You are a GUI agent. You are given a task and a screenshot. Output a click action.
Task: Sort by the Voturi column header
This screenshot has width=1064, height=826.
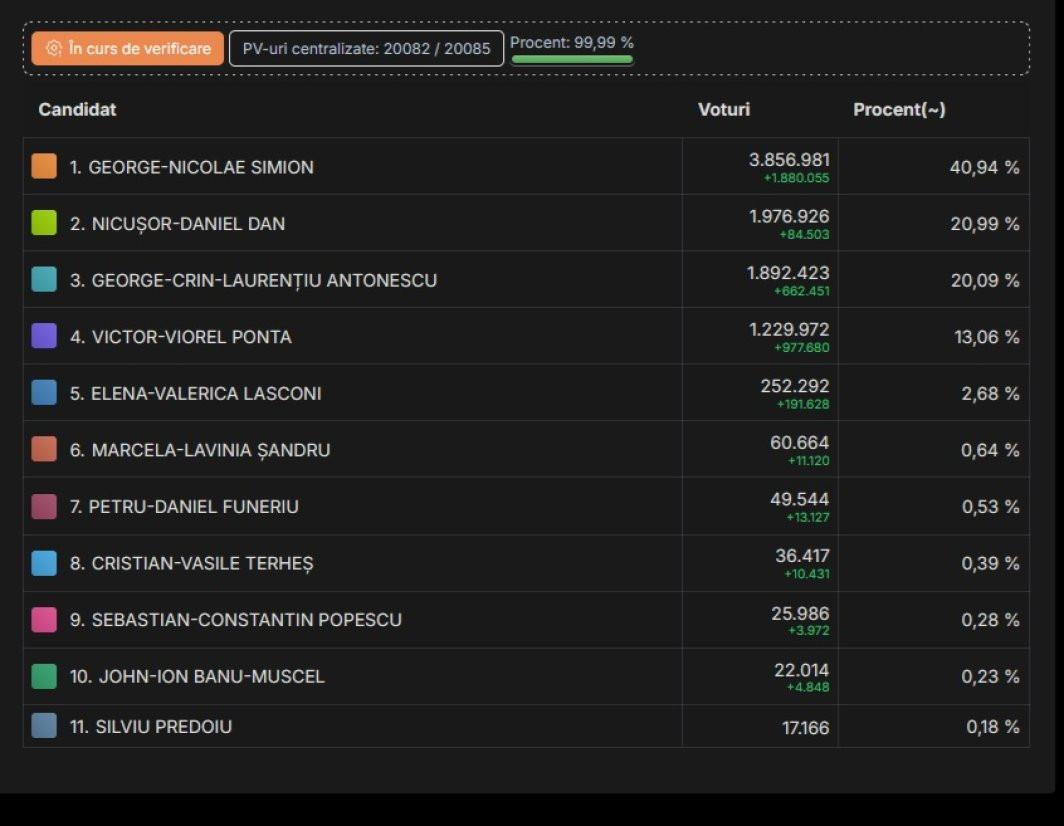tap(723, 109)
